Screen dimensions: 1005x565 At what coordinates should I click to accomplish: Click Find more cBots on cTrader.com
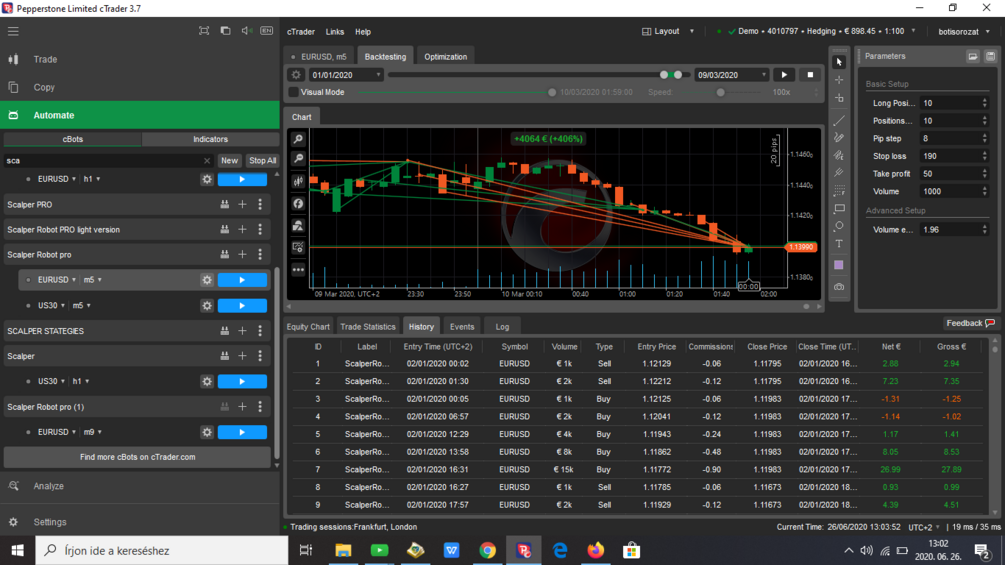click(x=137, y=457)
